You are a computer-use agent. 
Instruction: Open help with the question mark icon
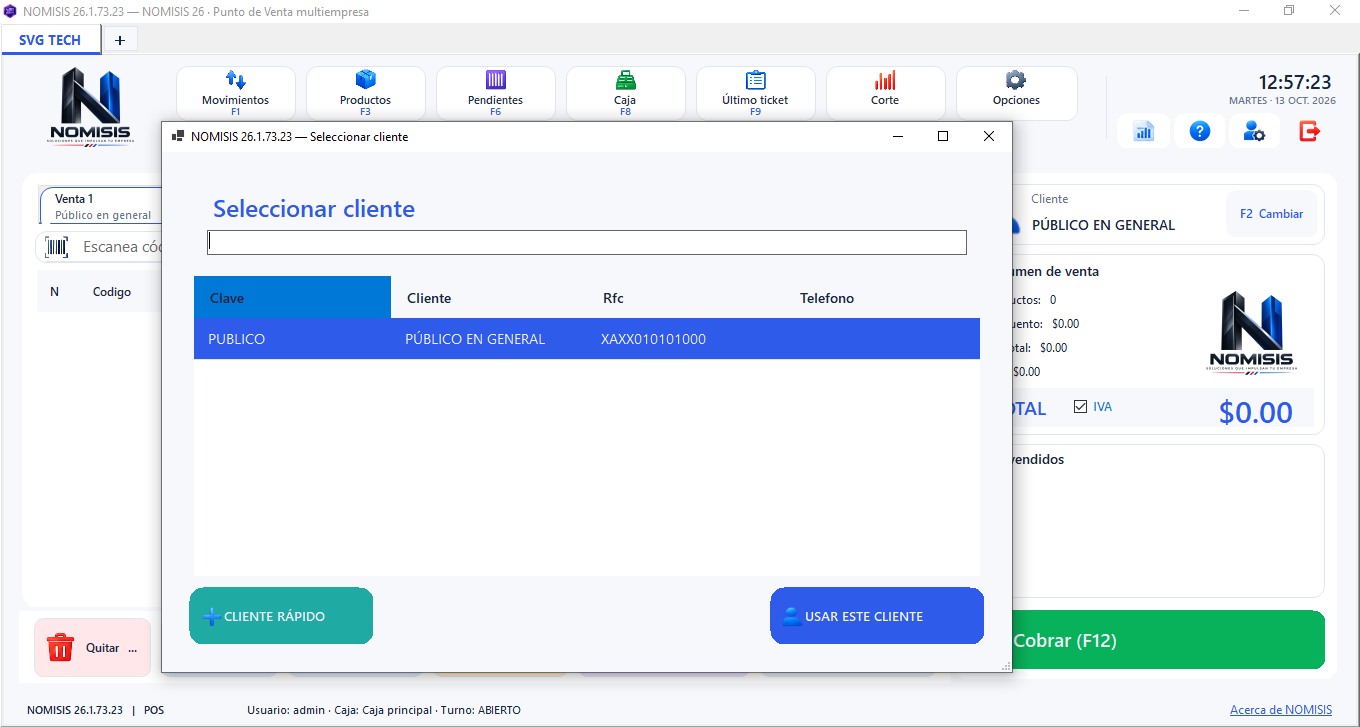pyautogui.click(x=1200, y=131)
